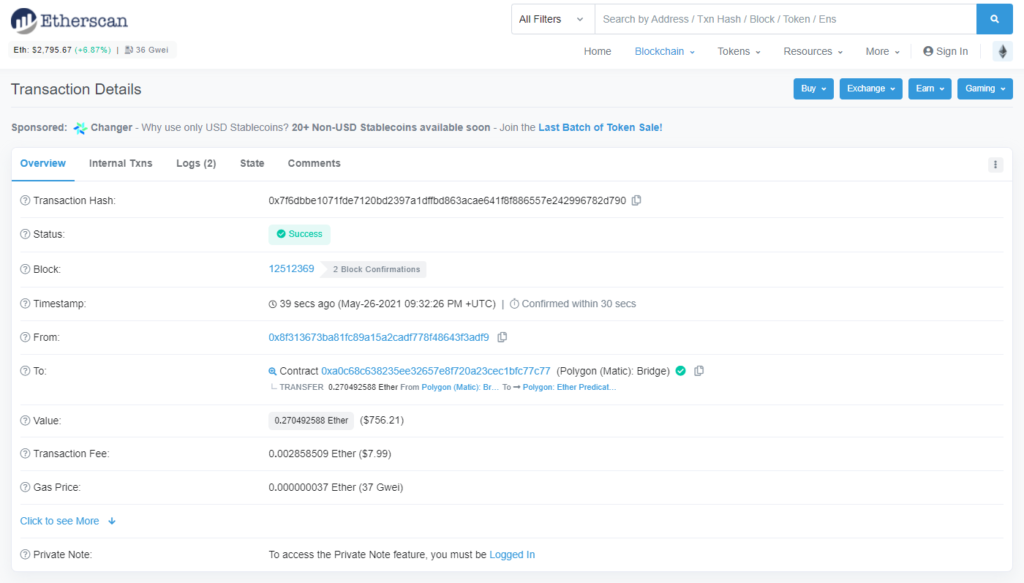1024x583 pixels.
Task: Copy the transaction hash to clipboard
Action: 637,200
